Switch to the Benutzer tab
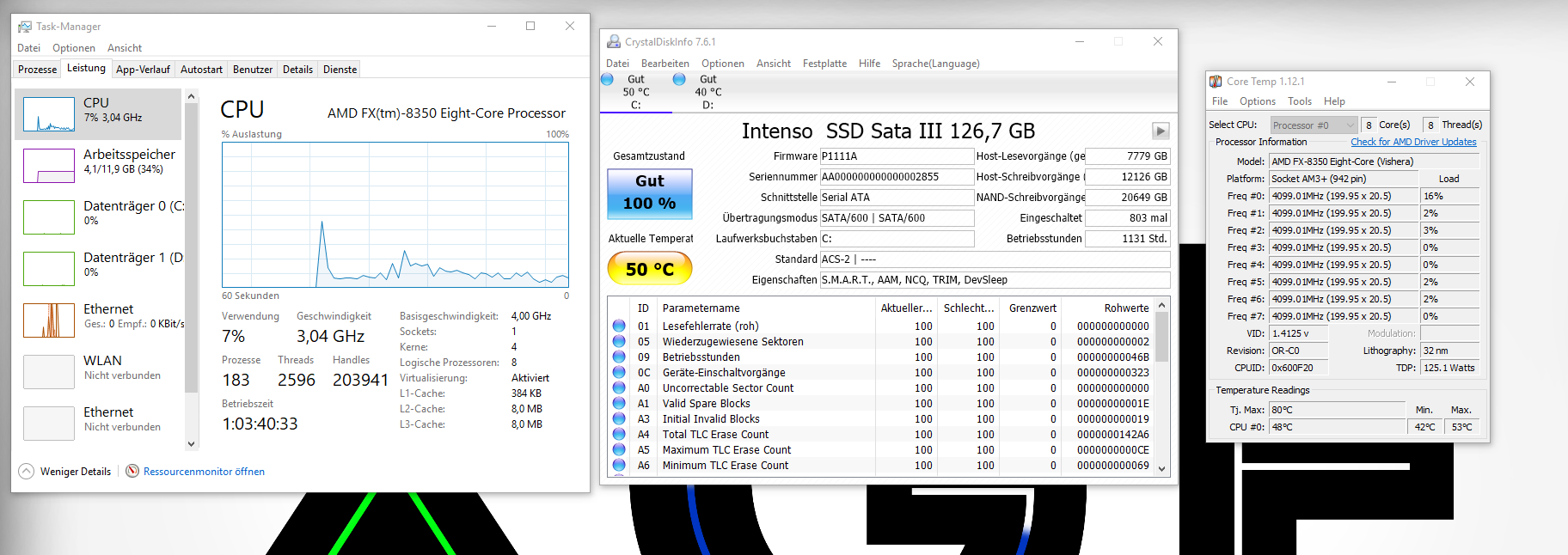This screenshot has height=555, width=1568. (253, 70)
